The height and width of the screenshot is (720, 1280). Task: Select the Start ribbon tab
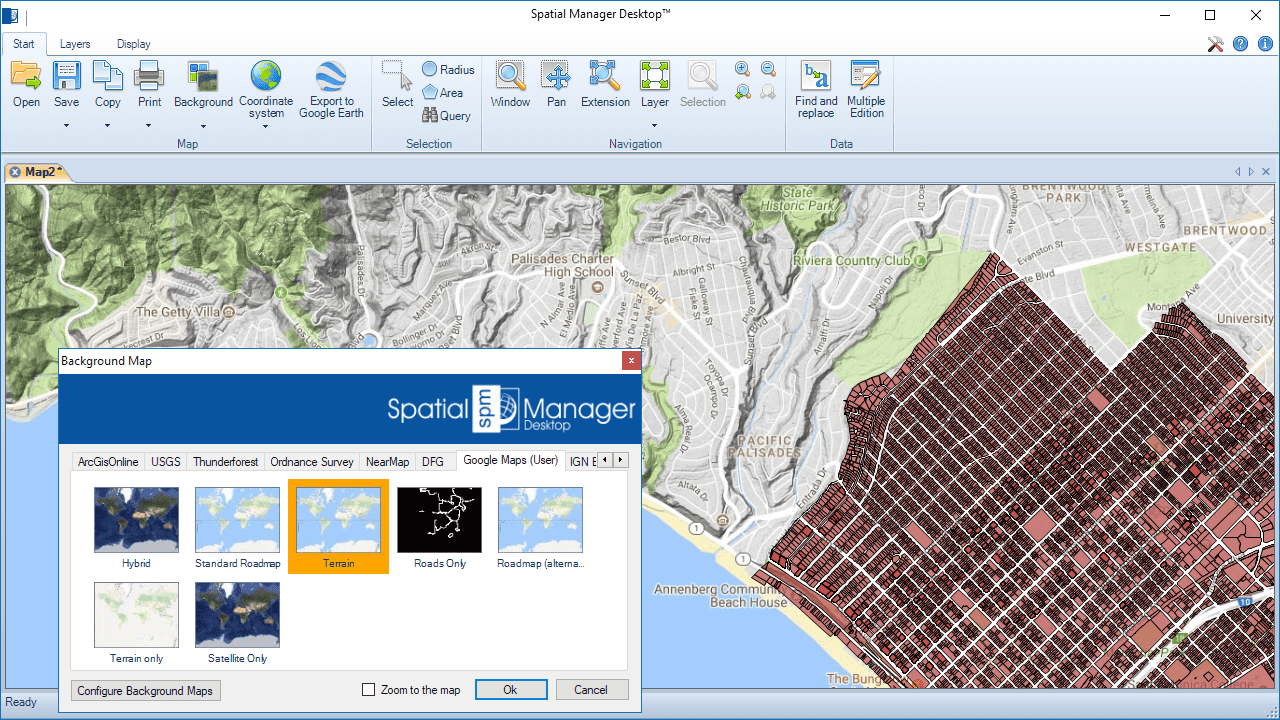click(x=24, y=44)
